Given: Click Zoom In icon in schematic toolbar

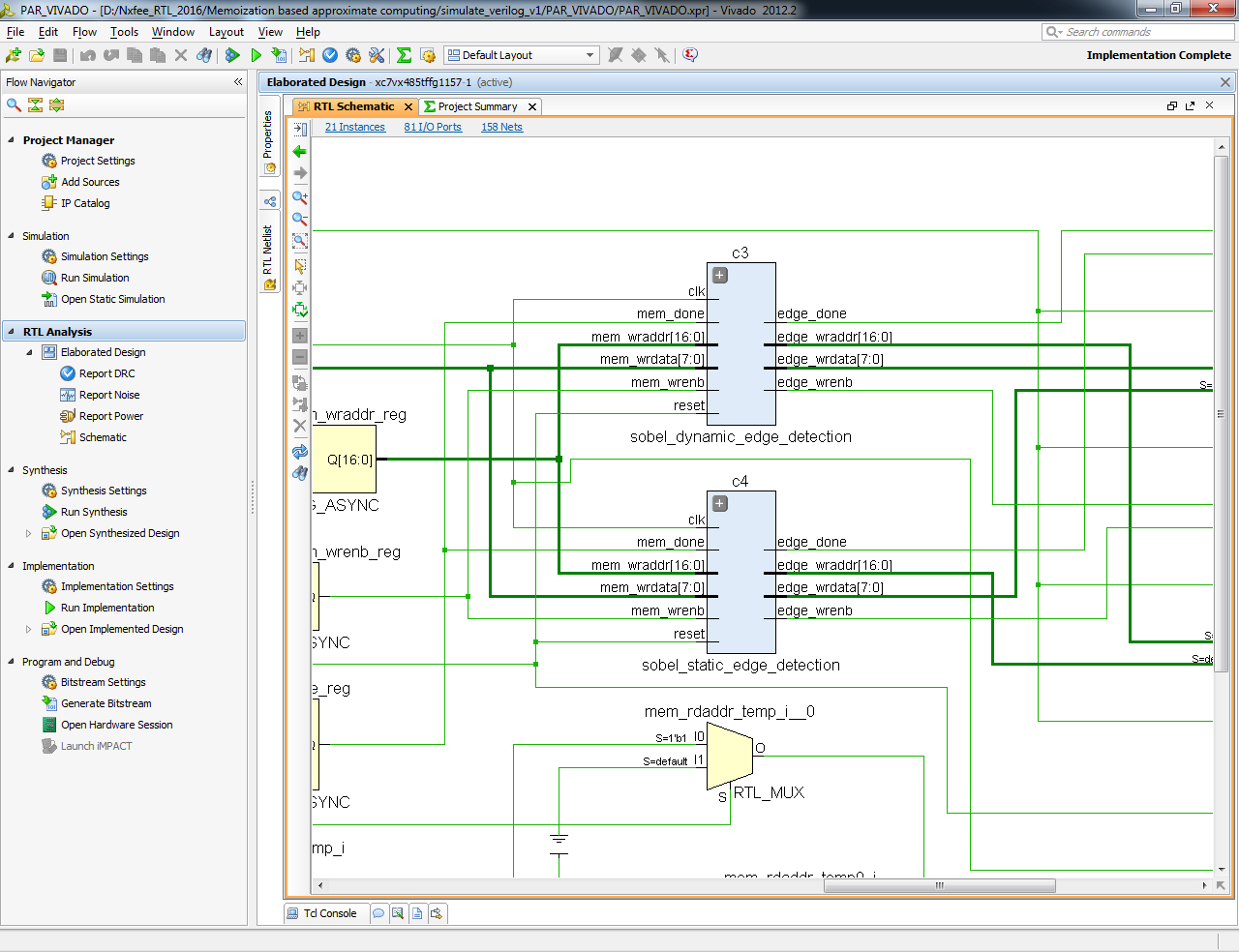Looking at the screenshot, I should (x=300, y=196).
